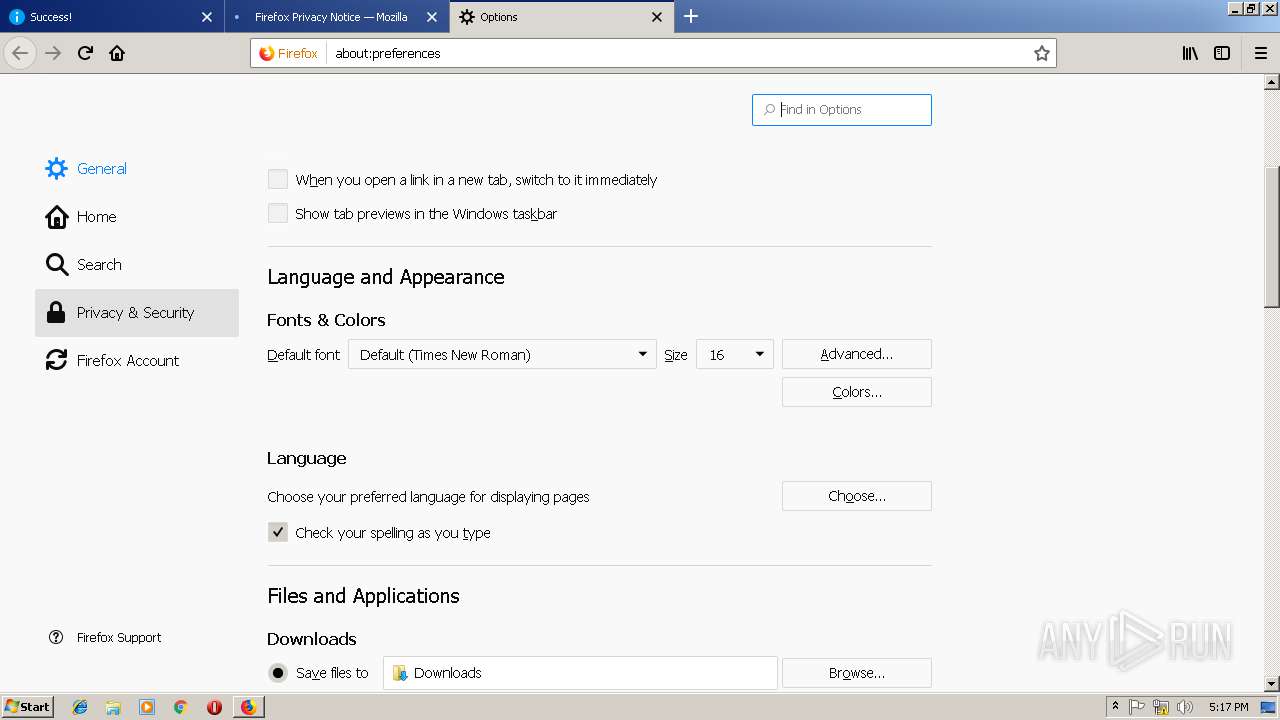This screenshot has width=1280, height=720.
Task: Enable switching to new tab immediately checkbox
Action: 278,180
